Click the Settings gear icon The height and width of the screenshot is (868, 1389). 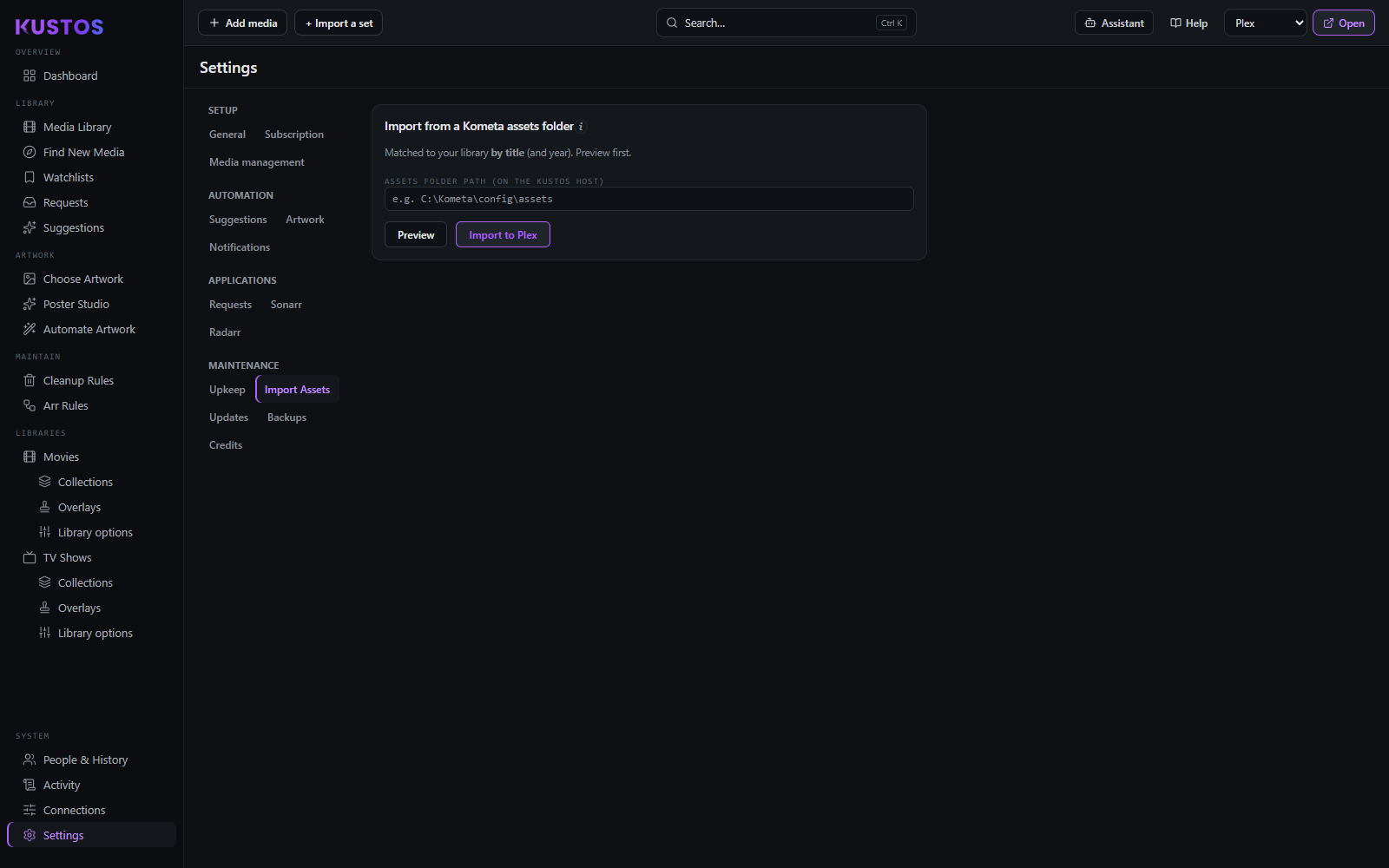[x=30, y=835]
